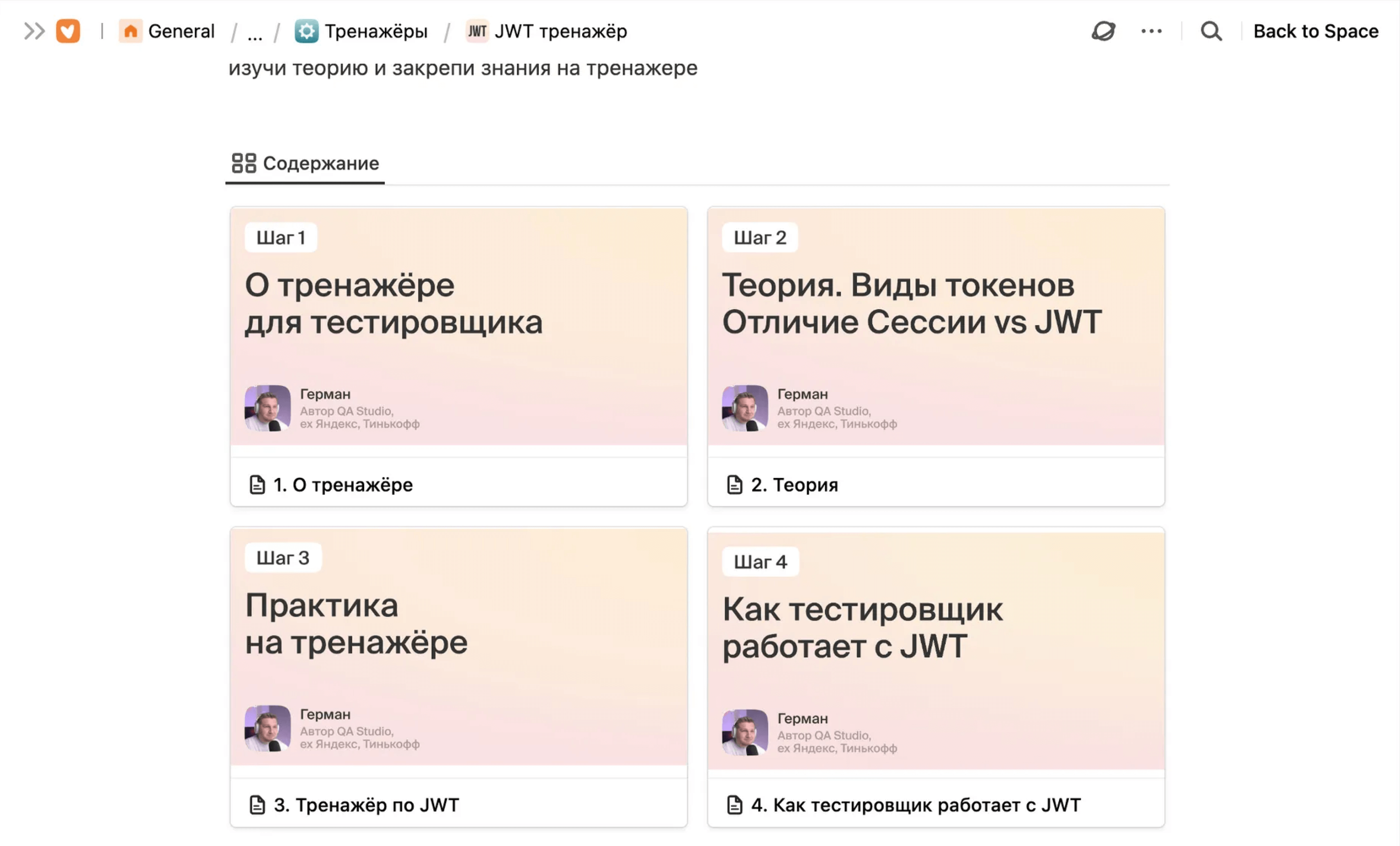Open Шаг 3 Практика на тренажёре cover

click(x=458, y=646)
